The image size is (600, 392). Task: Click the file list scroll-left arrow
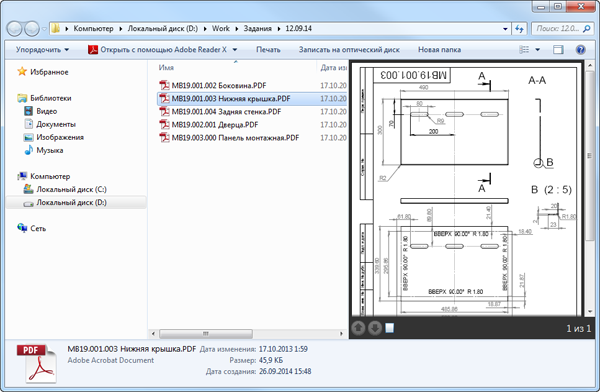pos(153,333)
